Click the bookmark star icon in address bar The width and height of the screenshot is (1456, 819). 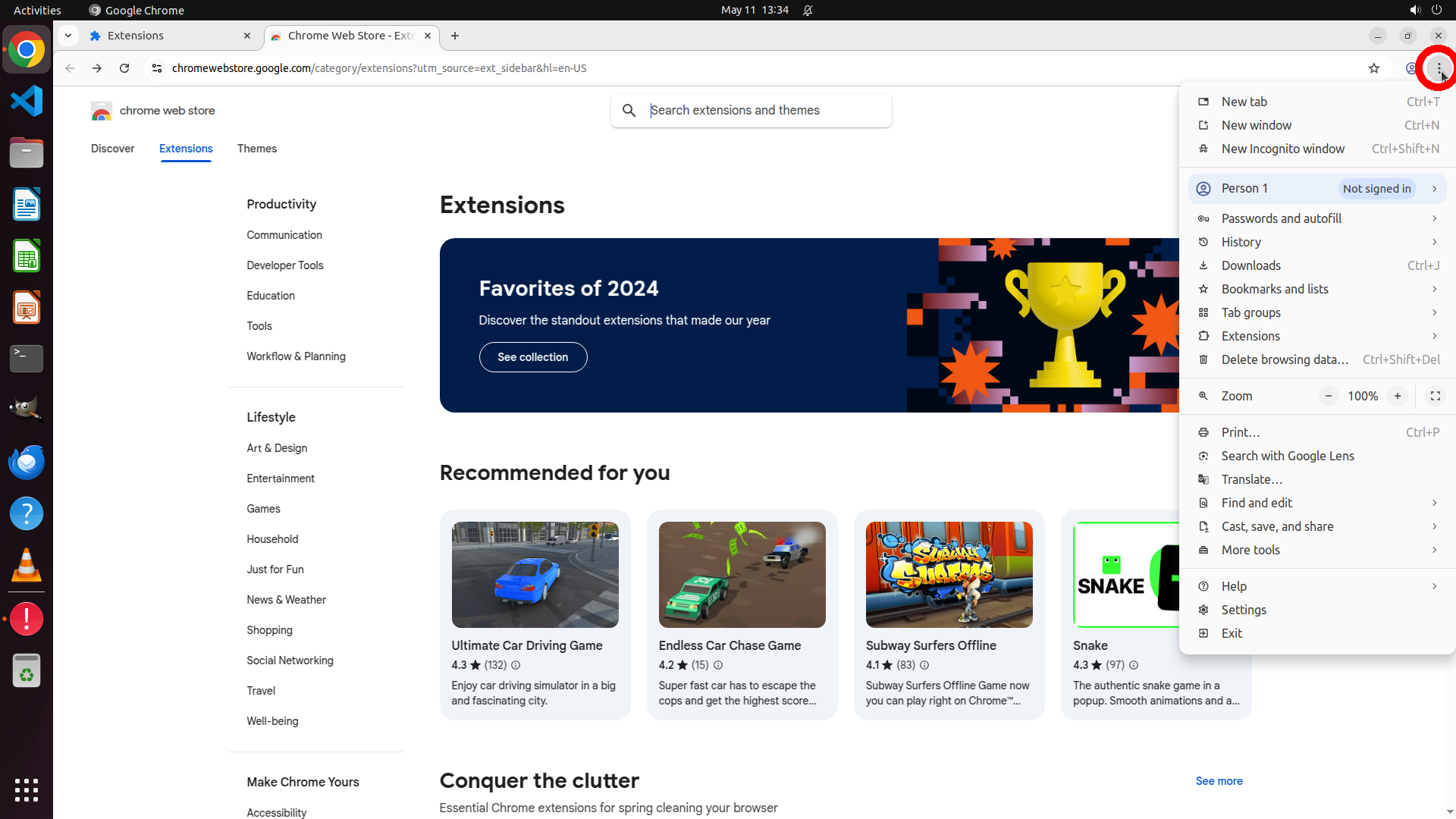click(x=1373, y=68)
